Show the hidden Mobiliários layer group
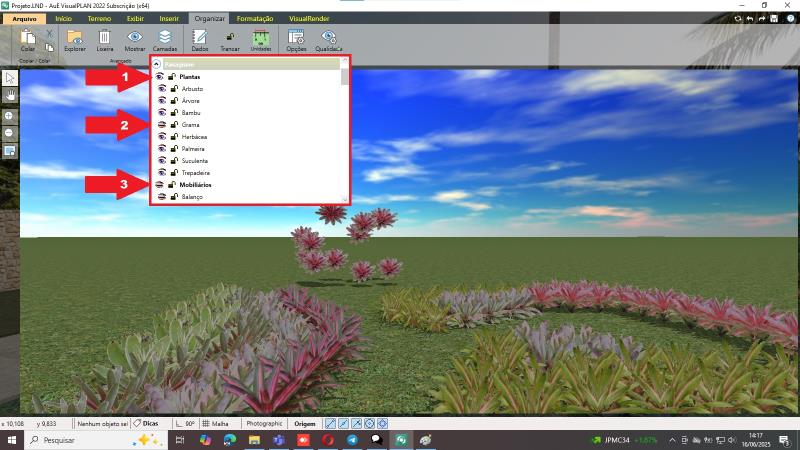 click(159, 184)
